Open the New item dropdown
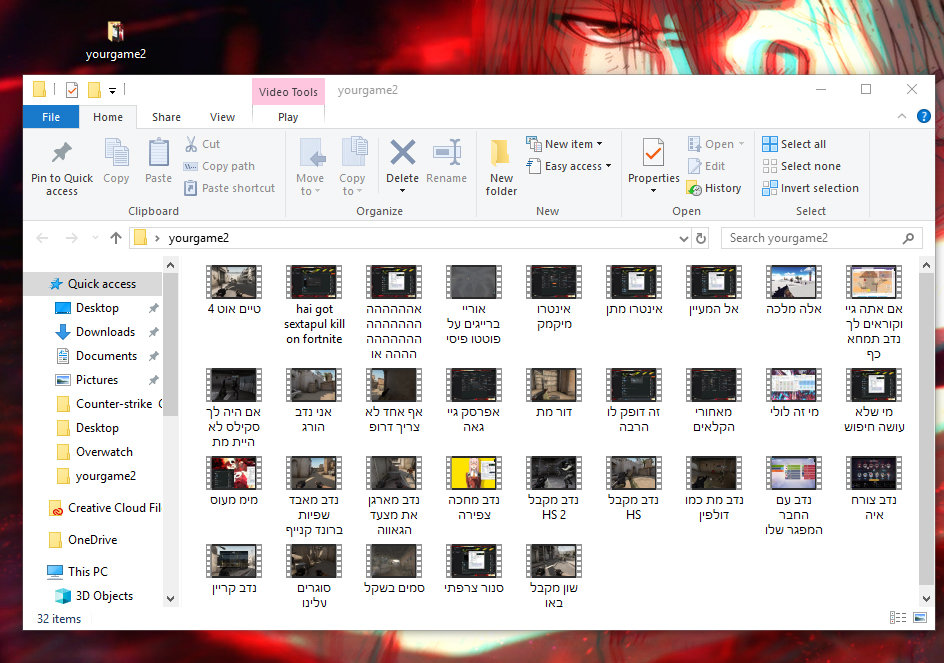944x663 pixels. (564, 144)
